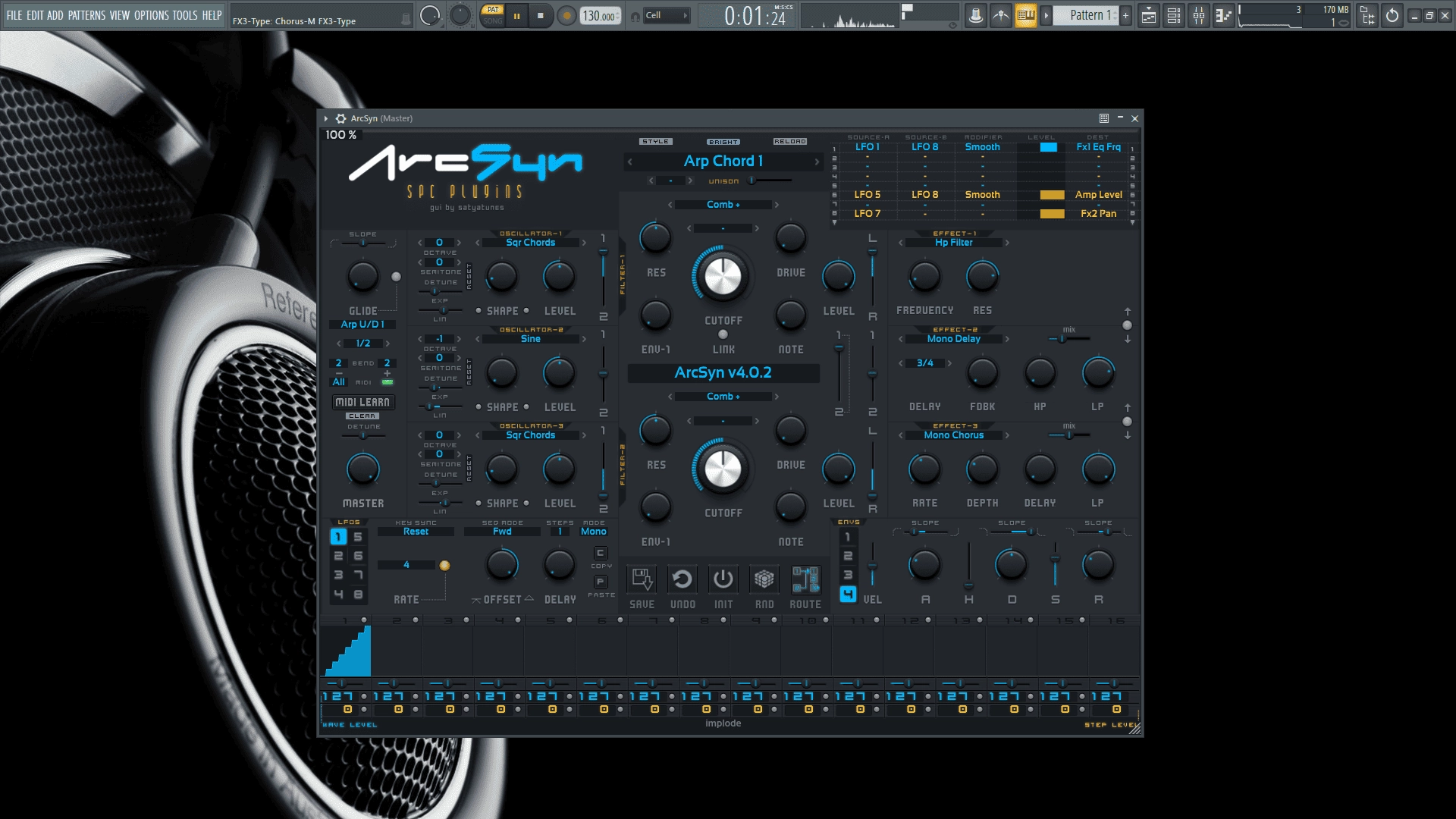The image size is (1456, 819).
Task: Click the Filter-1 Cutoff knob
Action: 723,277
